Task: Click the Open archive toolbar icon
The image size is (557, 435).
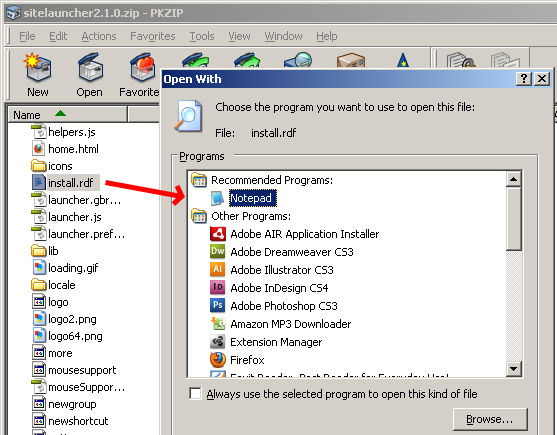Action: coord(90,67)
